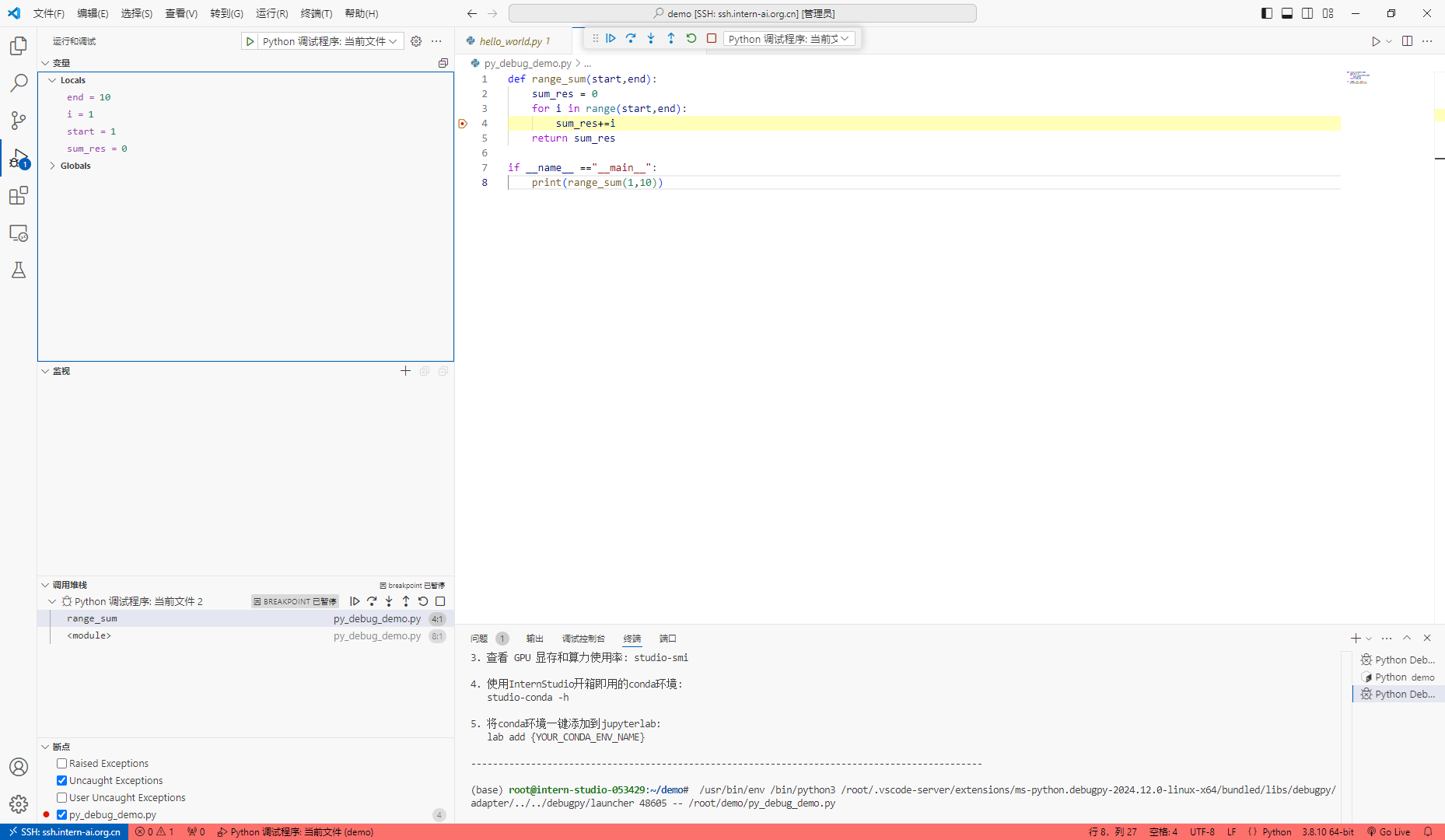Step out in floating debug toolbar
The height and width of the screenshot is (840, 1445).
[x=671, y=38]
